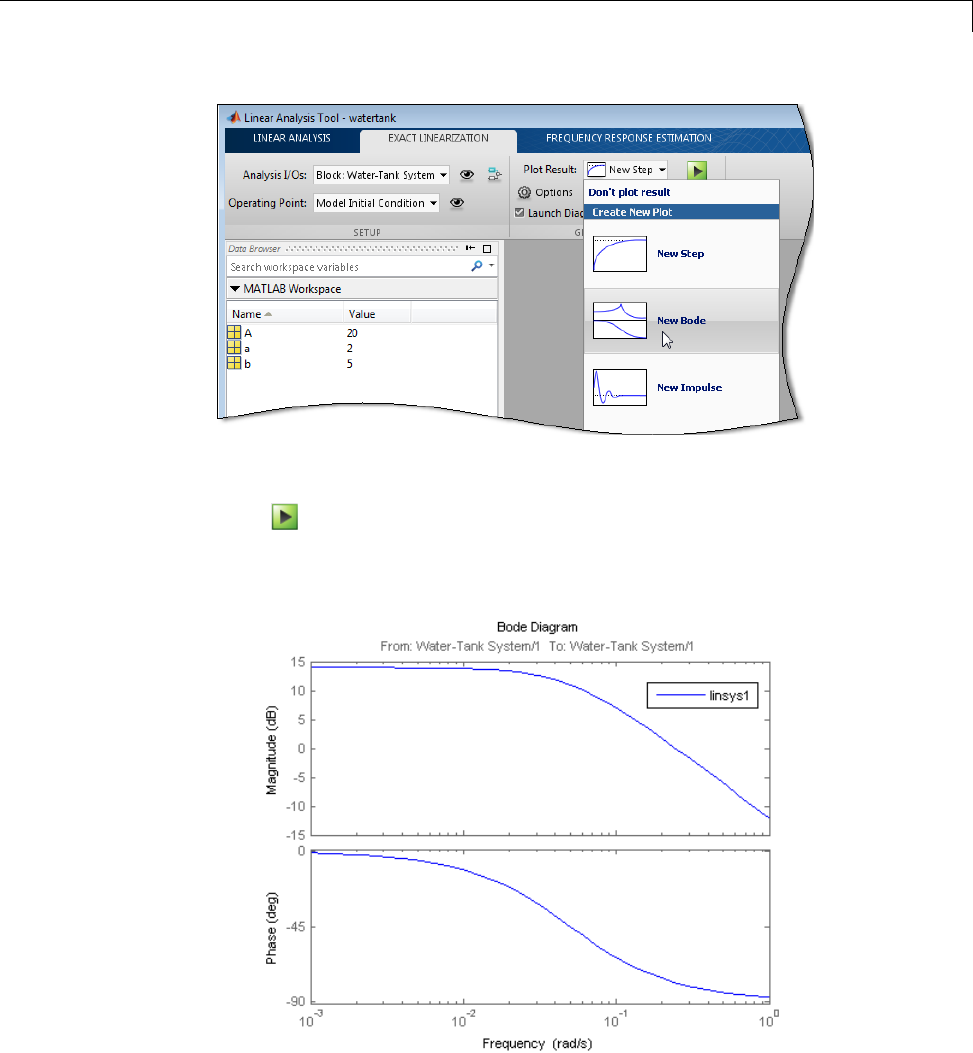
Task: Click the New Step plot thumbnail
Action: tap(620, 254)
